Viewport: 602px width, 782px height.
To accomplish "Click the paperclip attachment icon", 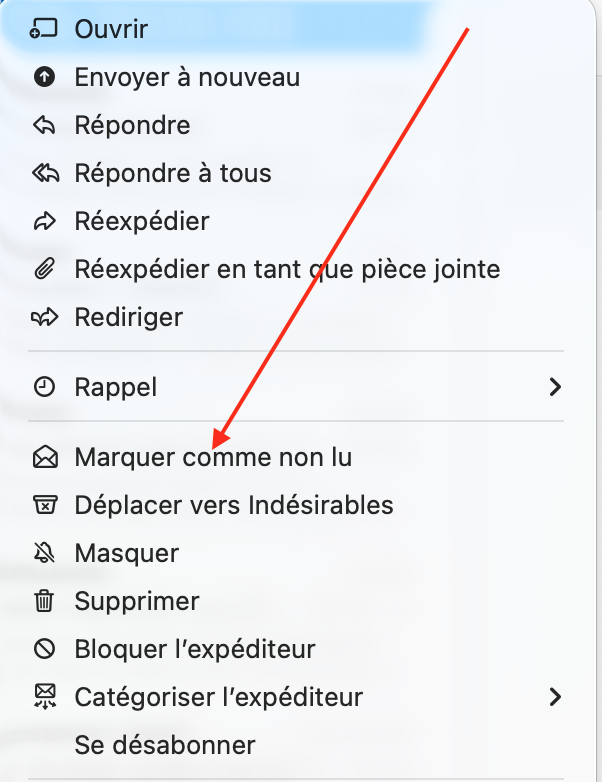I will click(44, 269).
